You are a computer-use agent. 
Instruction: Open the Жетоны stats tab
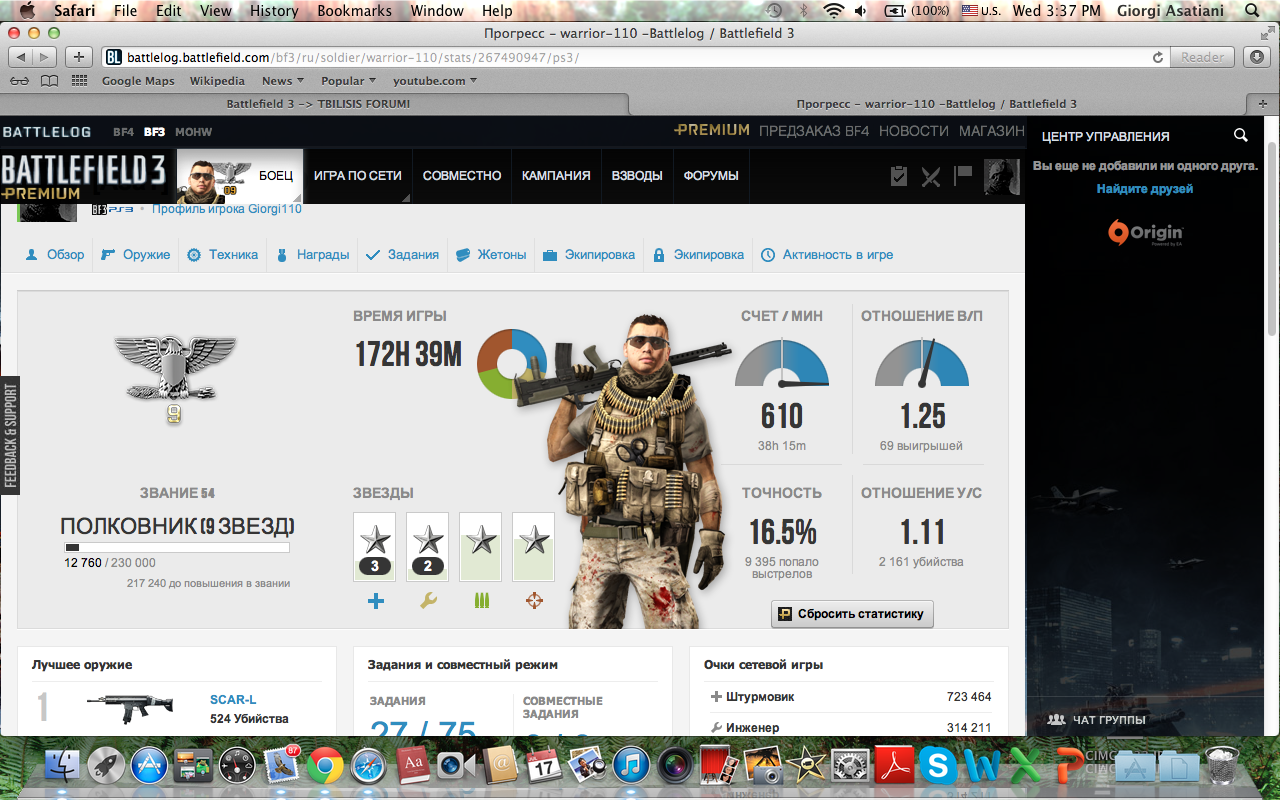[491, 255]
